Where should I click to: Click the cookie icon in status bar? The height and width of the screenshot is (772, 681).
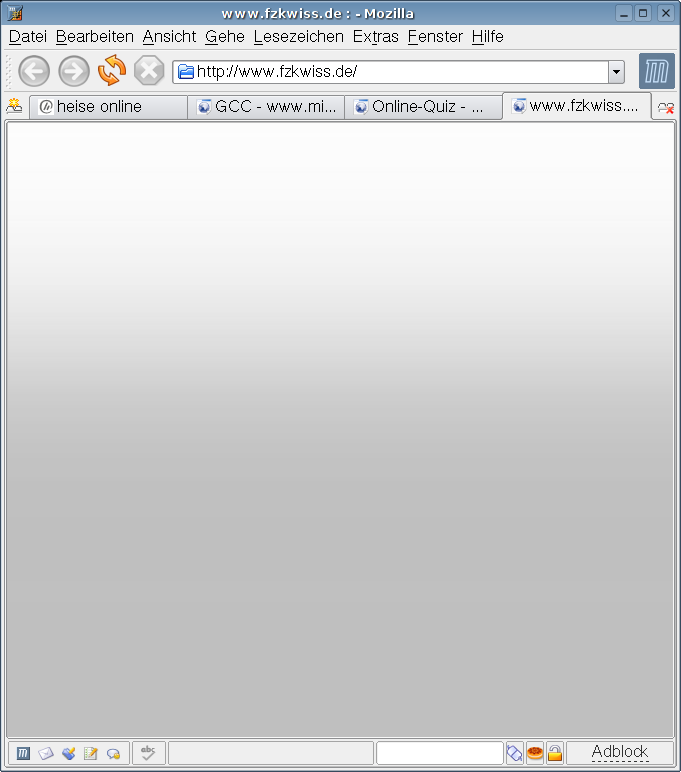coord(535,753)
